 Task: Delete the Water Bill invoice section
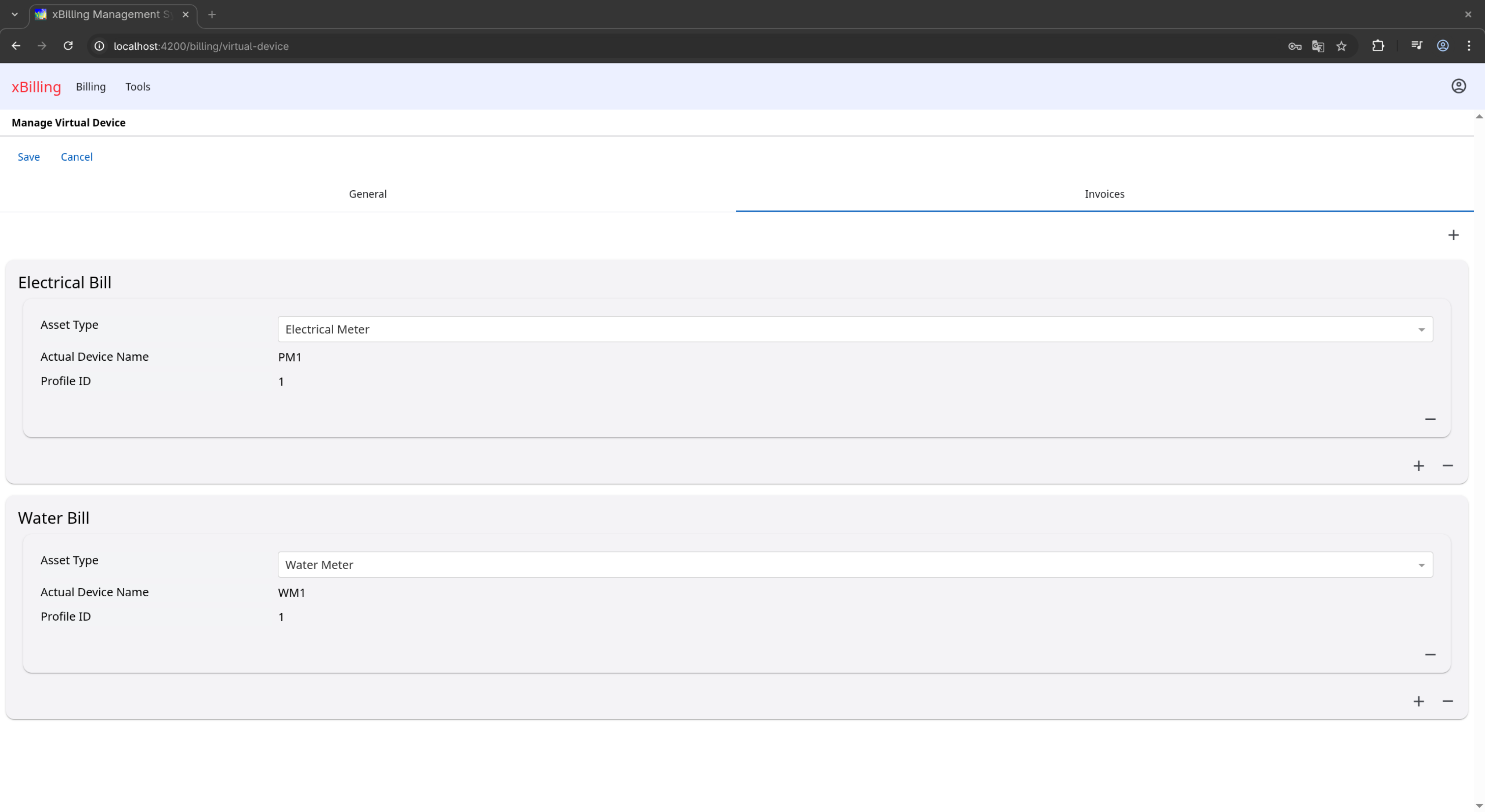1447,701
